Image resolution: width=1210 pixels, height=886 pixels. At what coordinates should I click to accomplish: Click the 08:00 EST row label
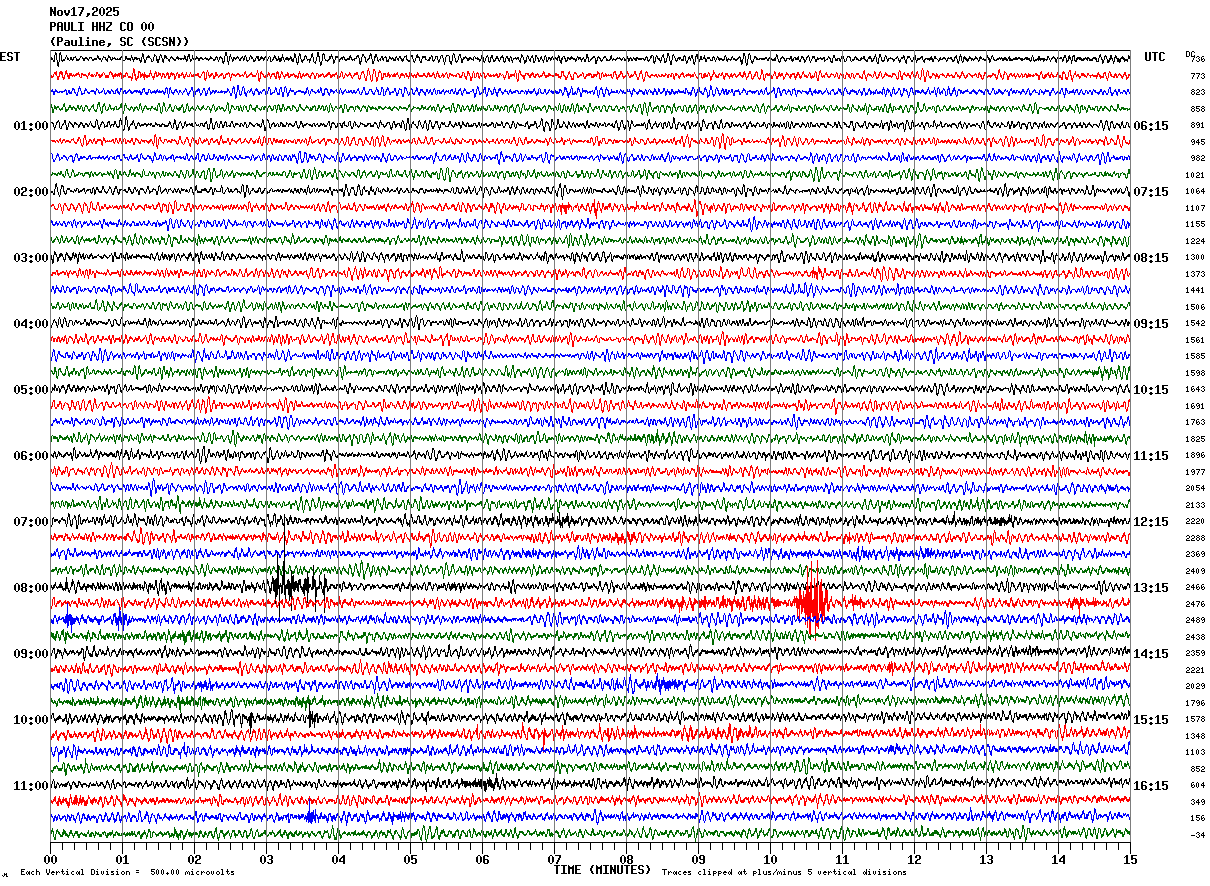[x=30, y=588]
